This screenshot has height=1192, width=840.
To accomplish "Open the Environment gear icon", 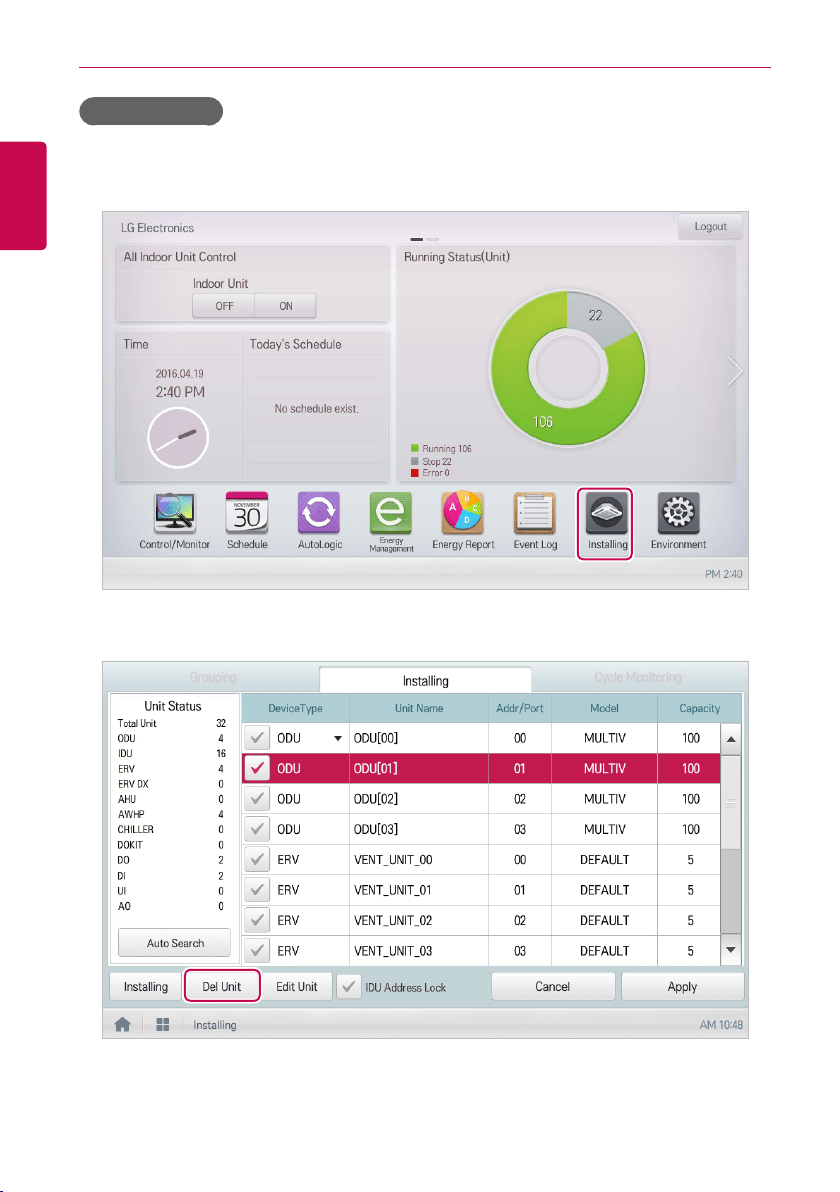I will (678, 514).
